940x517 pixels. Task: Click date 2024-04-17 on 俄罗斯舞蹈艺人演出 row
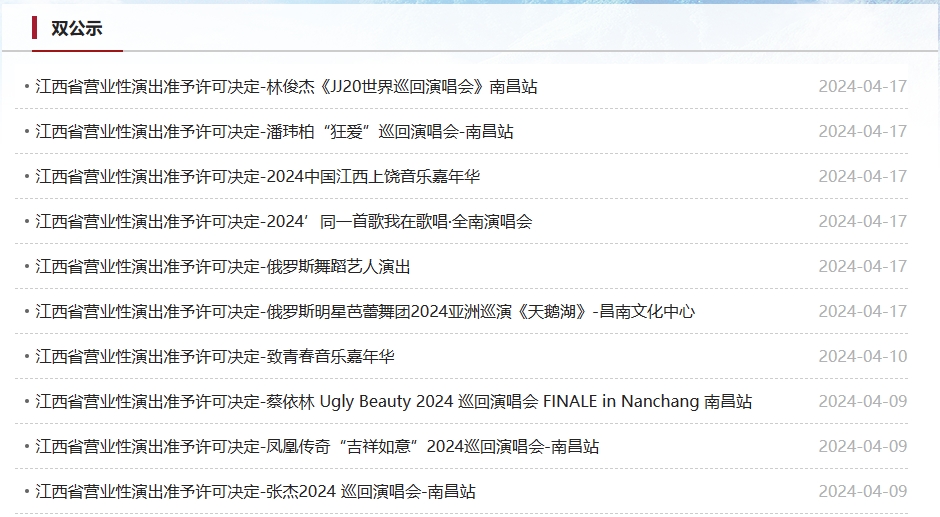(863, 266)
